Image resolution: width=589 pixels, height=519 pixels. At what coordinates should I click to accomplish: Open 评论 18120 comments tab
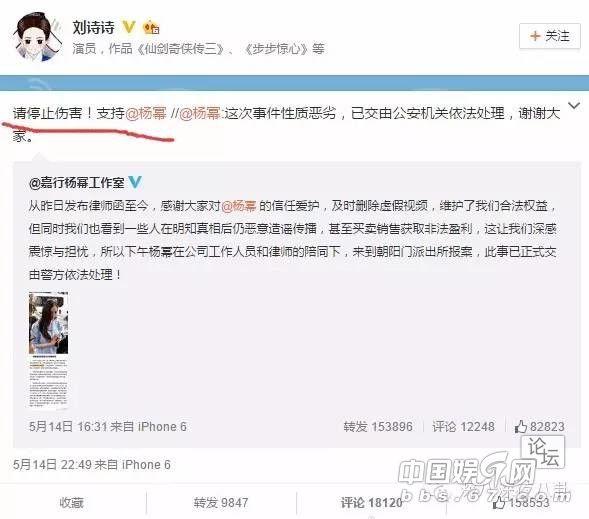click(372, 502)
